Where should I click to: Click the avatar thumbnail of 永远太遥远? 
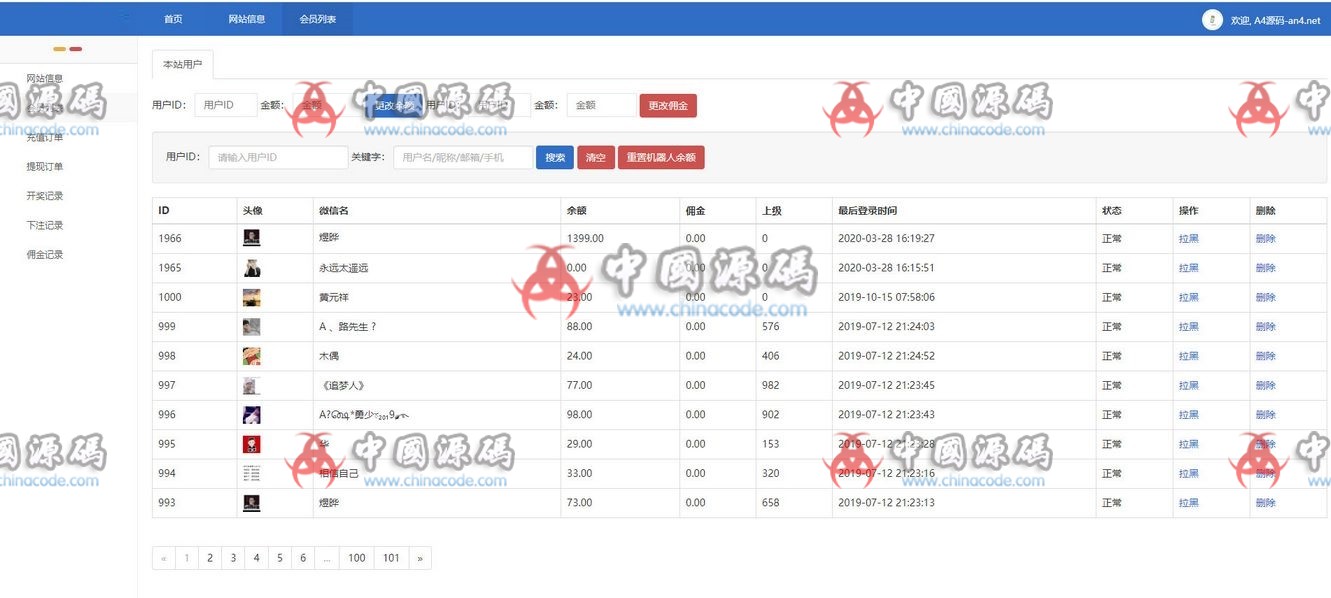pyautogui.click(x=251, y=268)
